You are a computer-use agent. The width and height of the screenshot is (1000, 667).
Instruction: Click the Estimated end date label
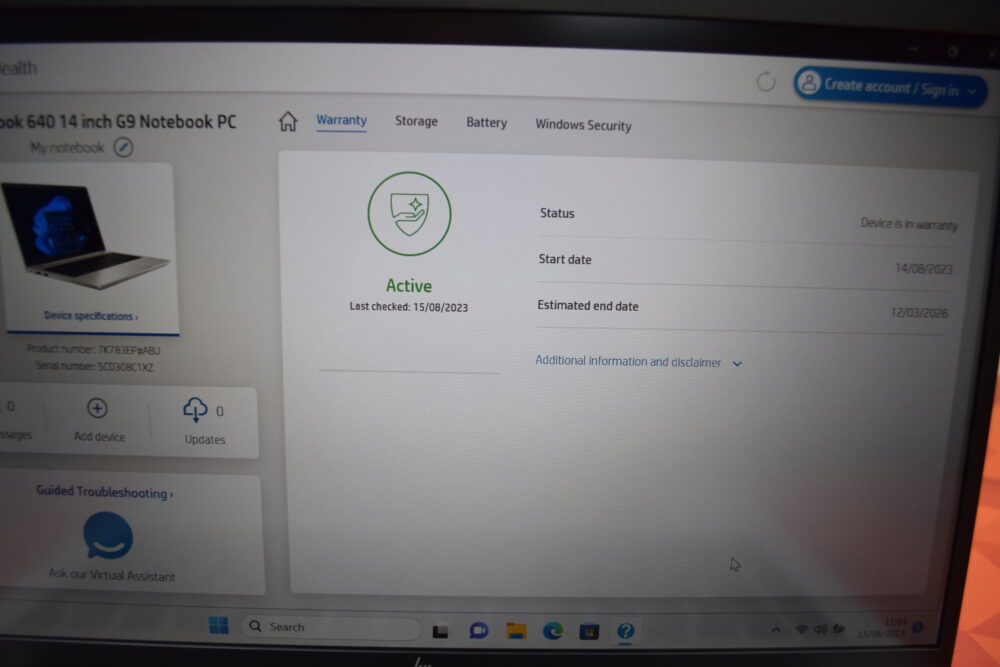588,305
